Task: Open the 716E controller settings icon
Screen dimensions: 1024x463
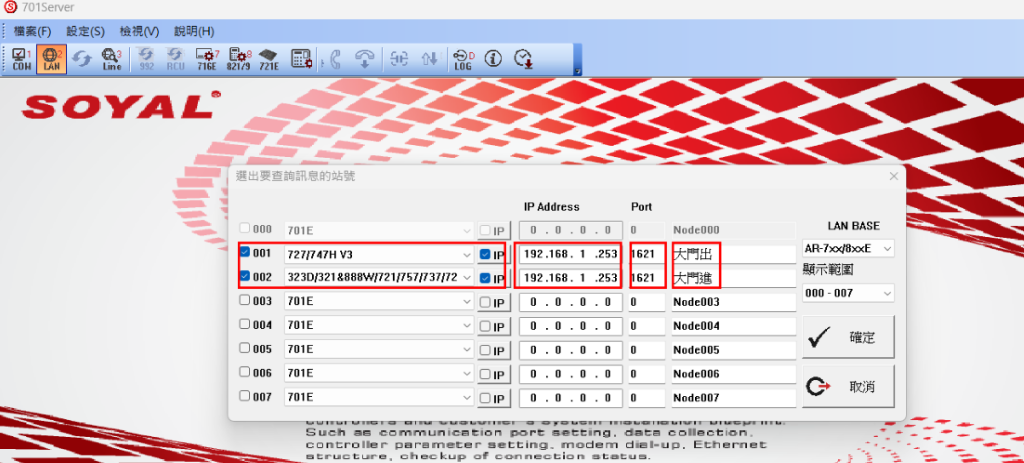Action: tap(207, 59)
